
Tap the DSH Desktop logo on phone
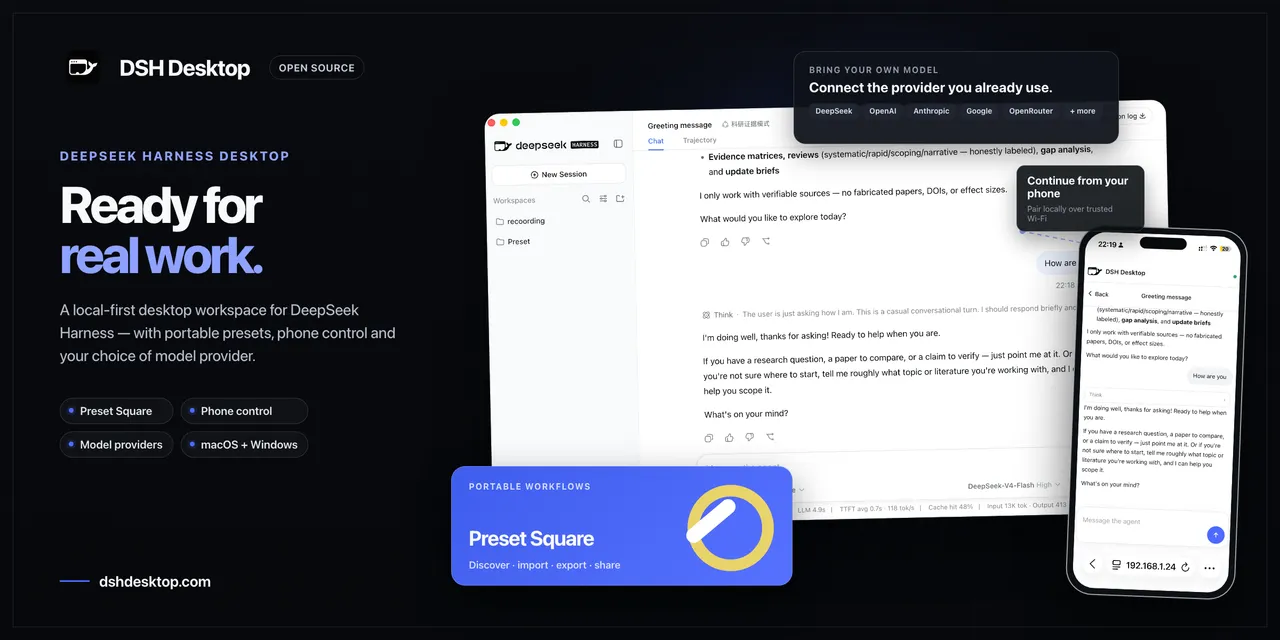point(1094,271)
